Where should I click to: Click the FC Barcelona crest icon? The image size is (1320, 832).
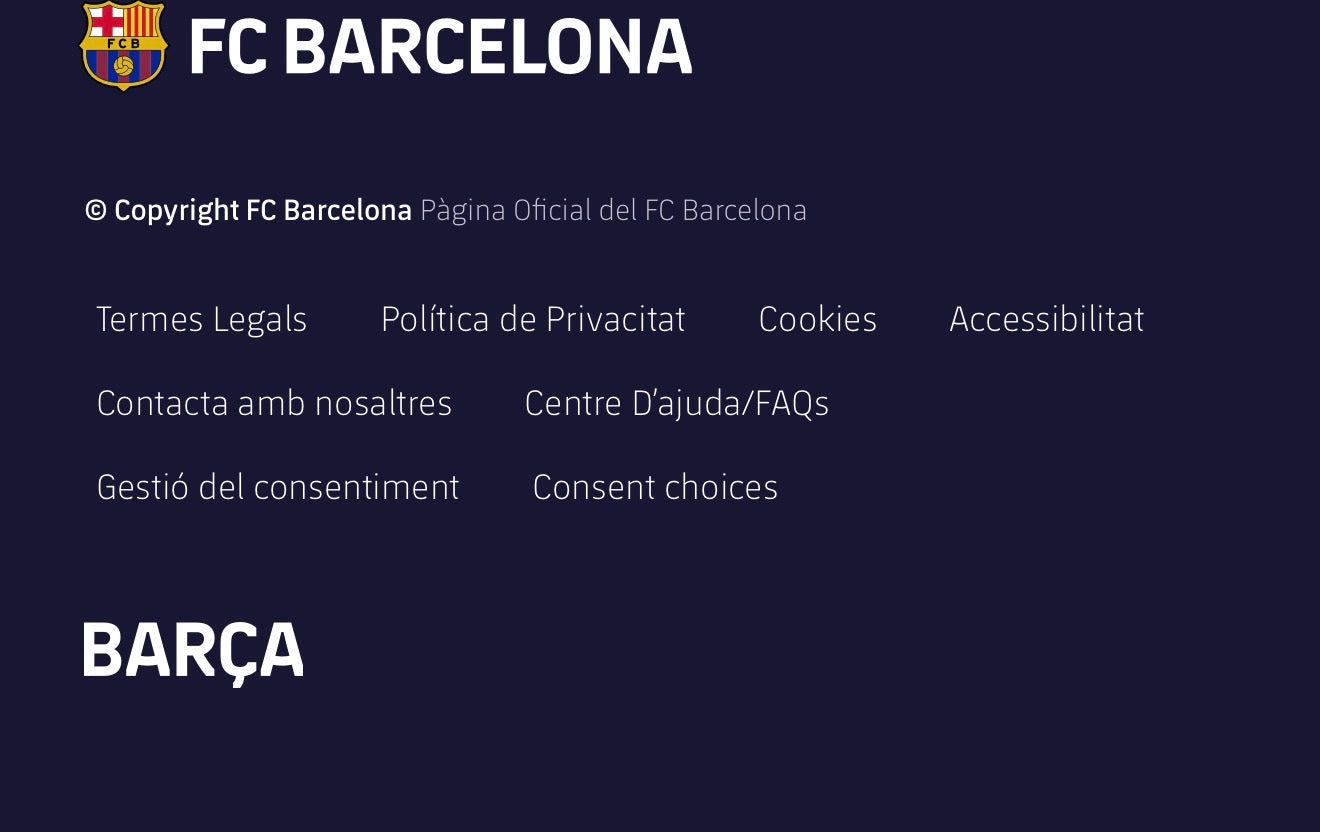(123, 46)
